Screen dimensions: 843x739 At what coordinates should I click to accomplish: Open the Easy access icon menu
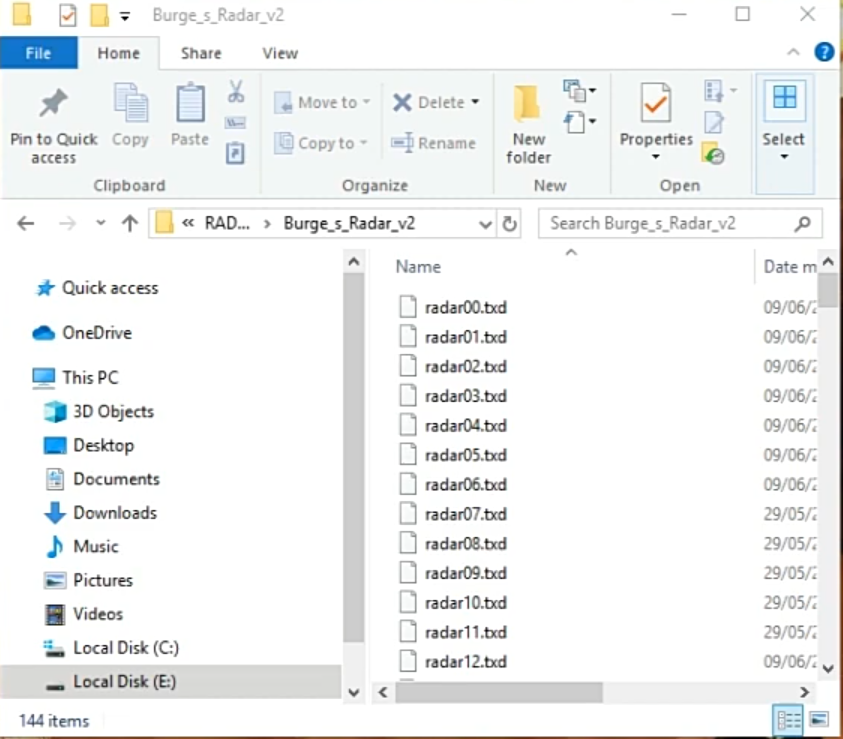(x=580, y=122)
